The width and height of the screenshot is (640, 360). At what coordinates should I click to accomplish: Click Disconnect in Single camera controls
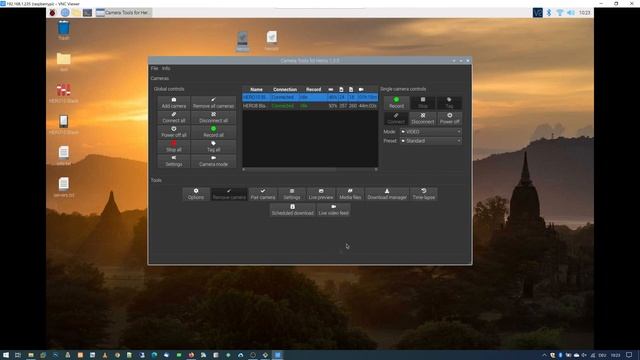[423, 118]
